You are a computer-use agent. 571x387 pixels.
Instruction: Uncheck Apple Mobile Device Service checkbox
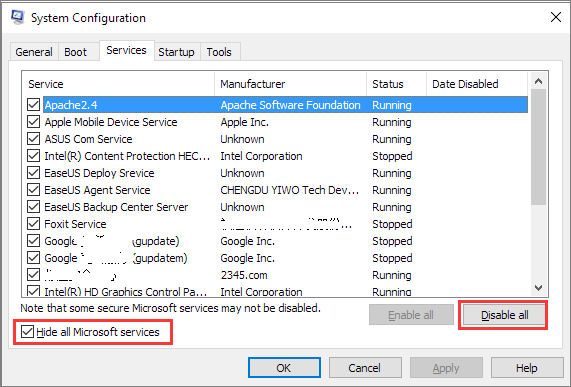point(34,122)
